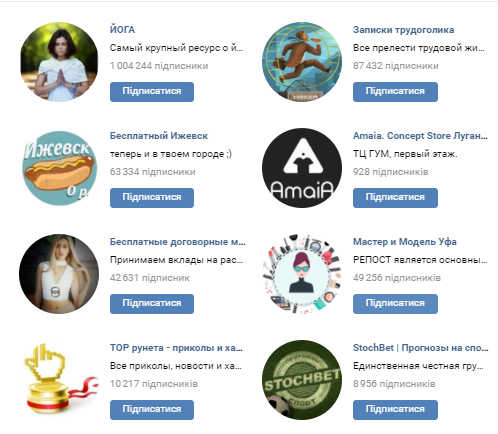Viewport: 498px width, 434px height.
Task: Subscribe to TOP рунета приколы group
Action: tap(152, 410)
